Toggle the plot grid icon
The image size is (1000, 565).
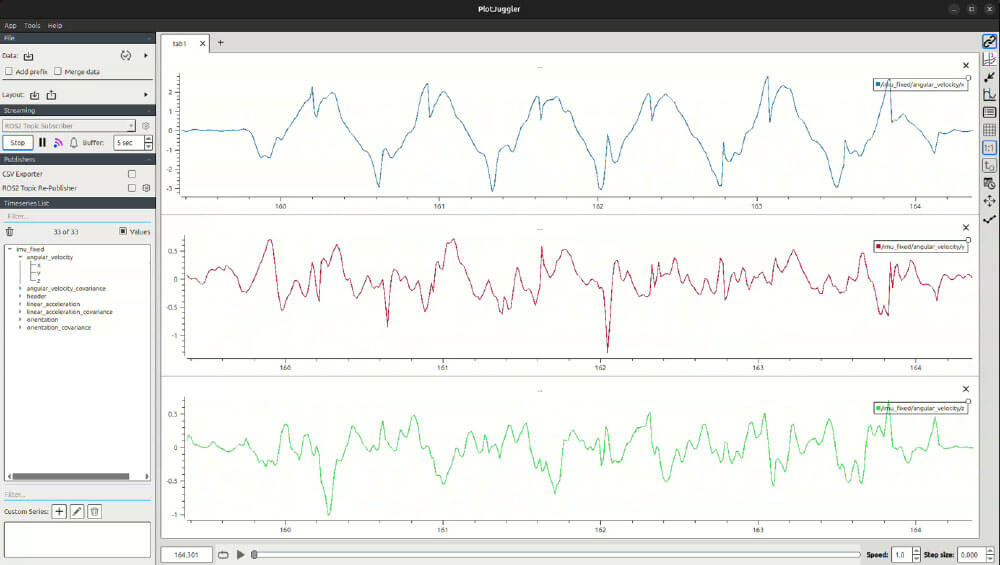coord(989,130)
